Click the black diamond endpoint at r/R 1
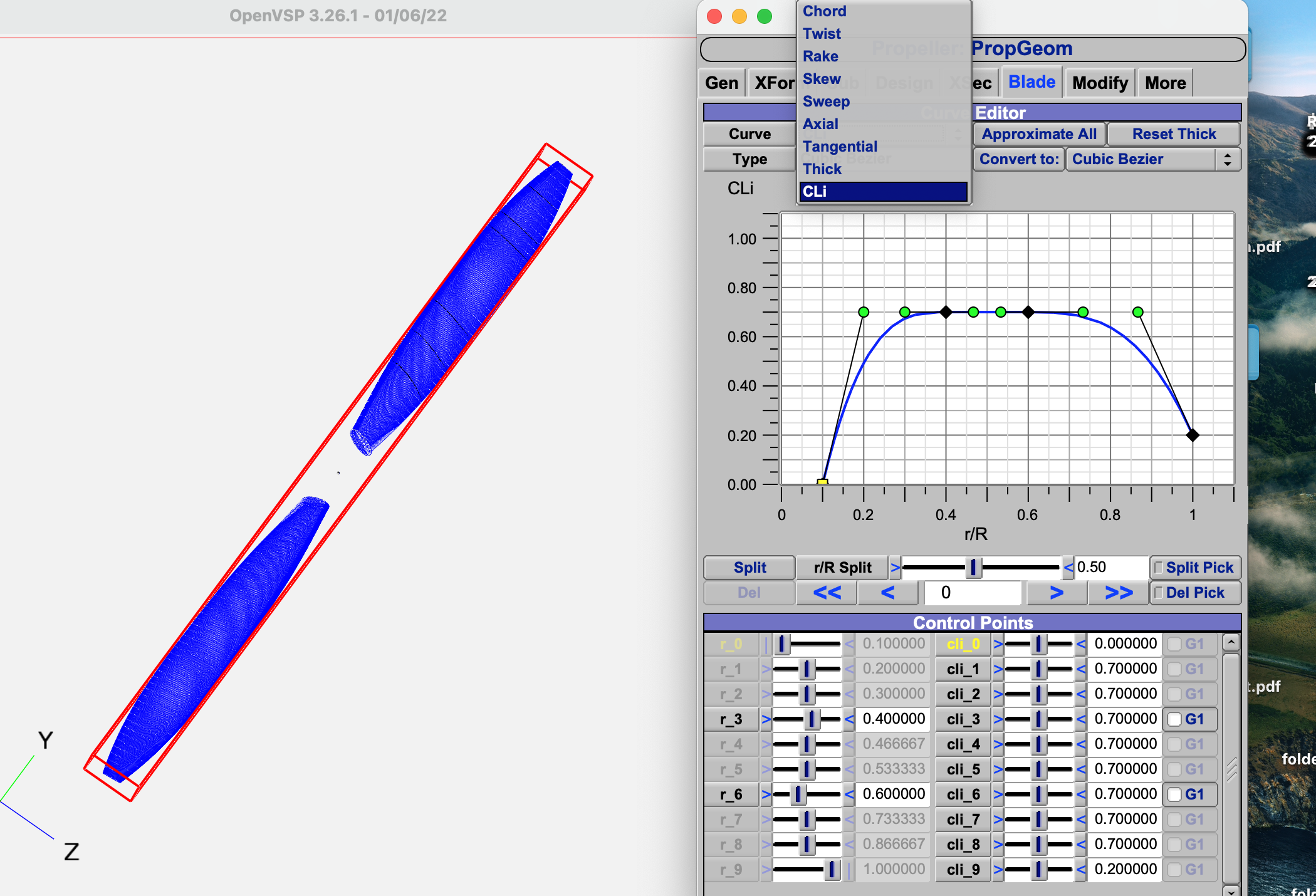This screenshot has height=896, width=1316. (1193, 435)
